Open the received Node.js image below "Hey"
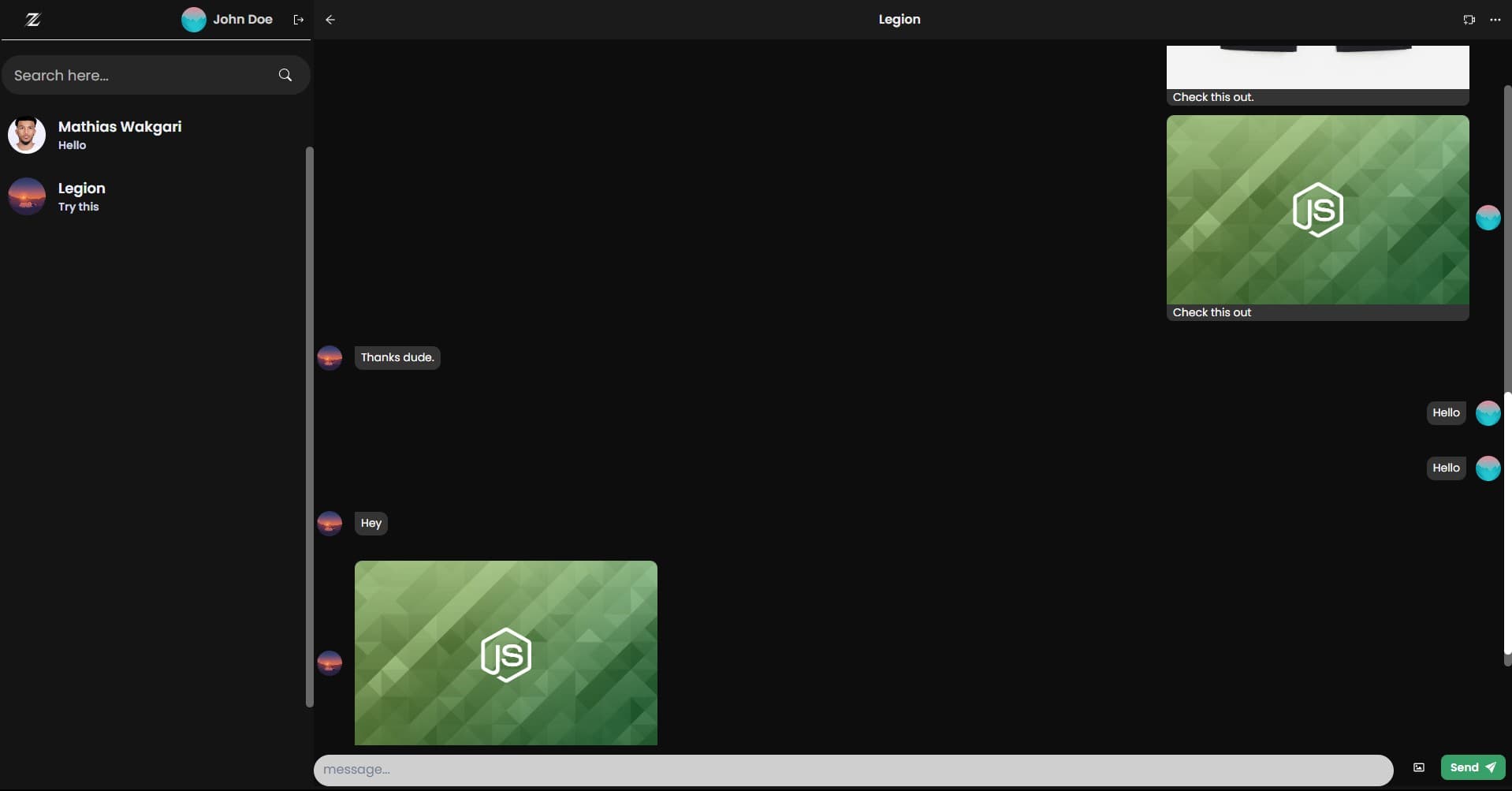 (x=505, y=653)
